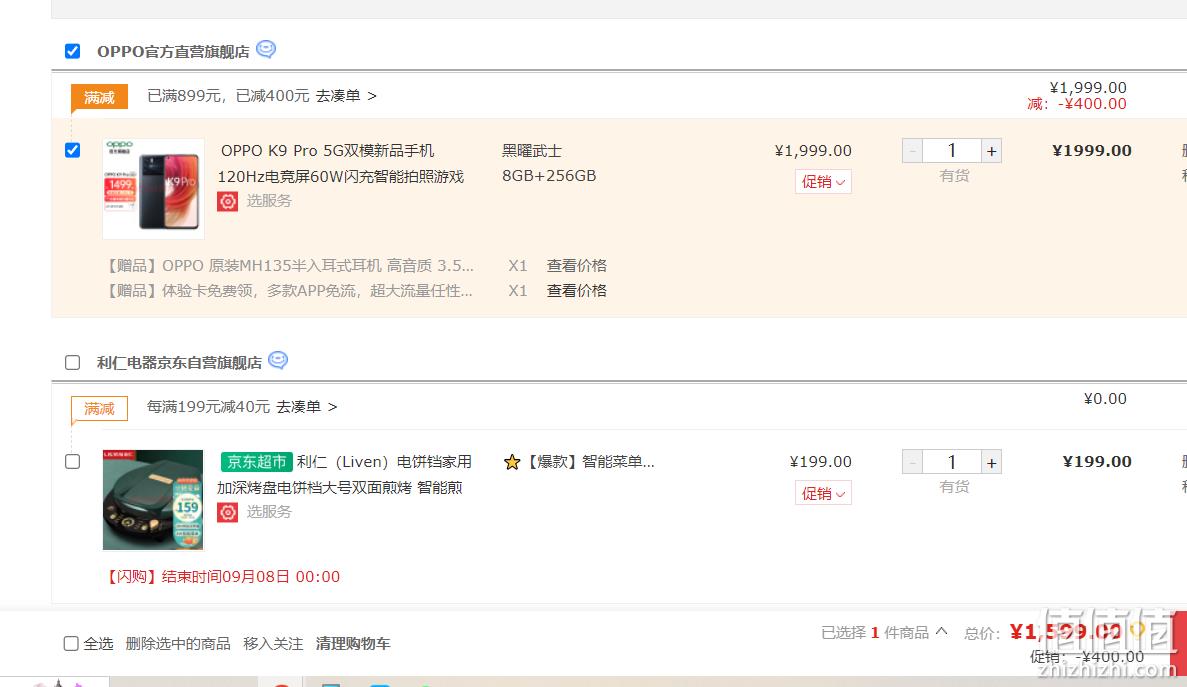
Task: Click 查看价格 for 体验卡免费领 gift
Action: point(577,291)
